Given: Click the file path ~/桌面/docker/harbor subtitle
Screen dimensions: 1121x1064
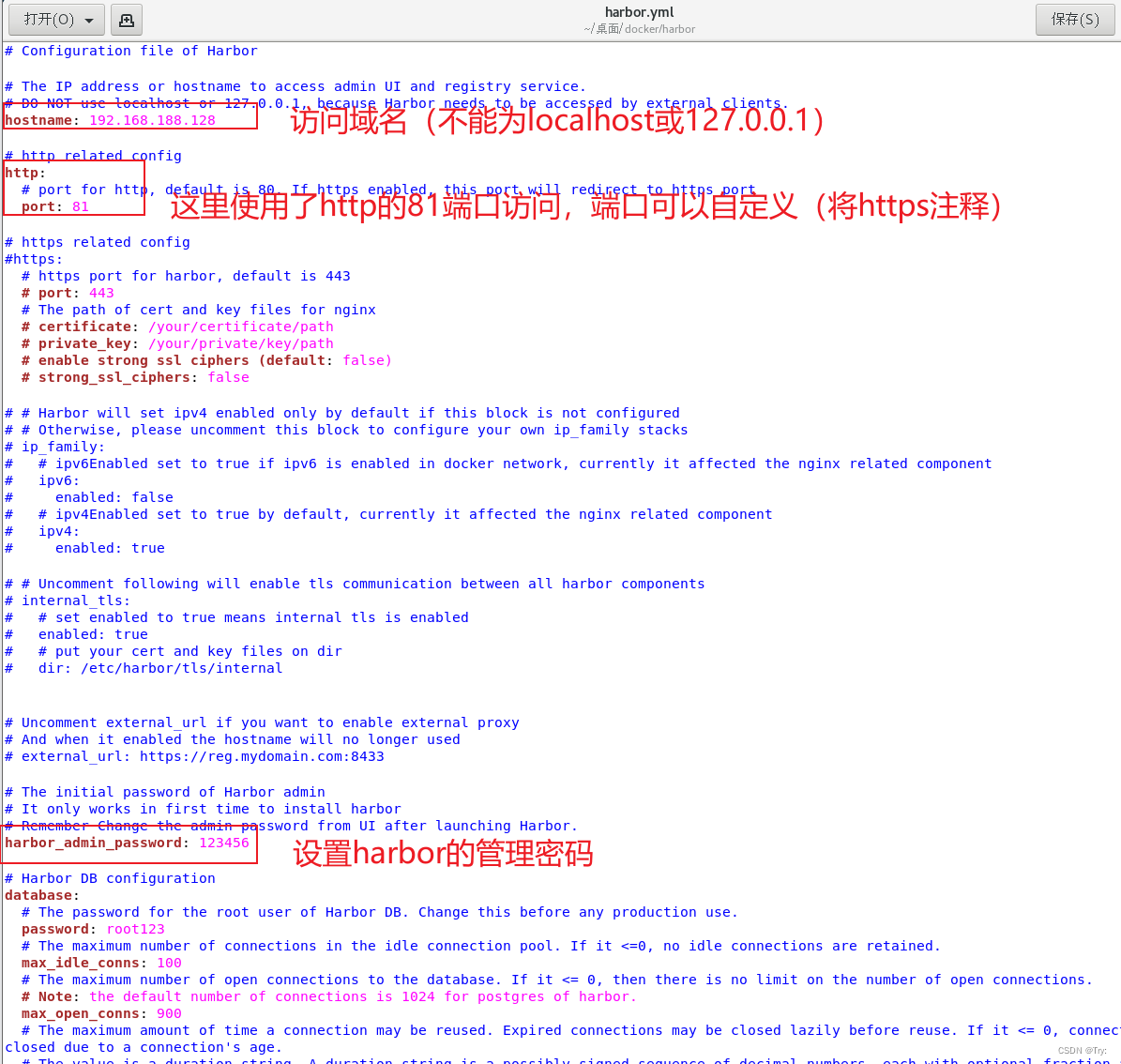Looking at the screenshot, I should (639, 28).
